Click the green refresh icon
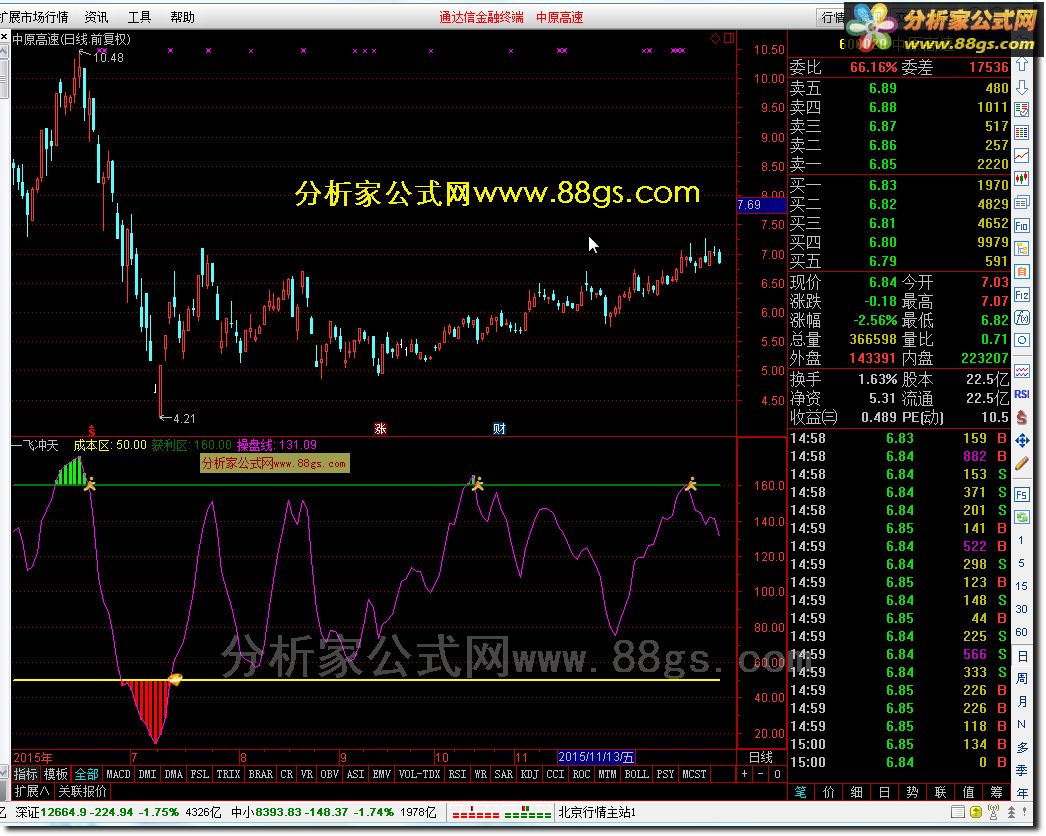Image resolution: width=1046 pixels, height=836 pixels. click(1021, 517)
